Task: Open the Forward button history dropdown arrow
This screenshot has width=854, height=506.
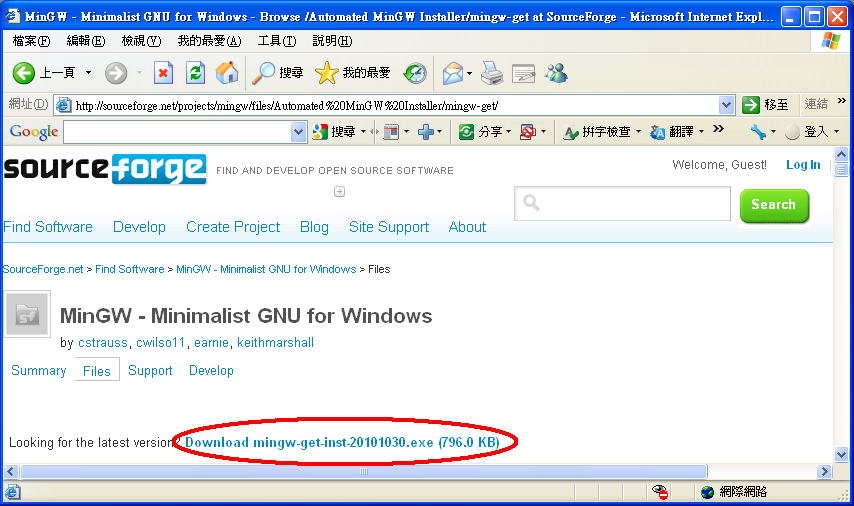Action: pyautogui.click(x=139, y=72)
